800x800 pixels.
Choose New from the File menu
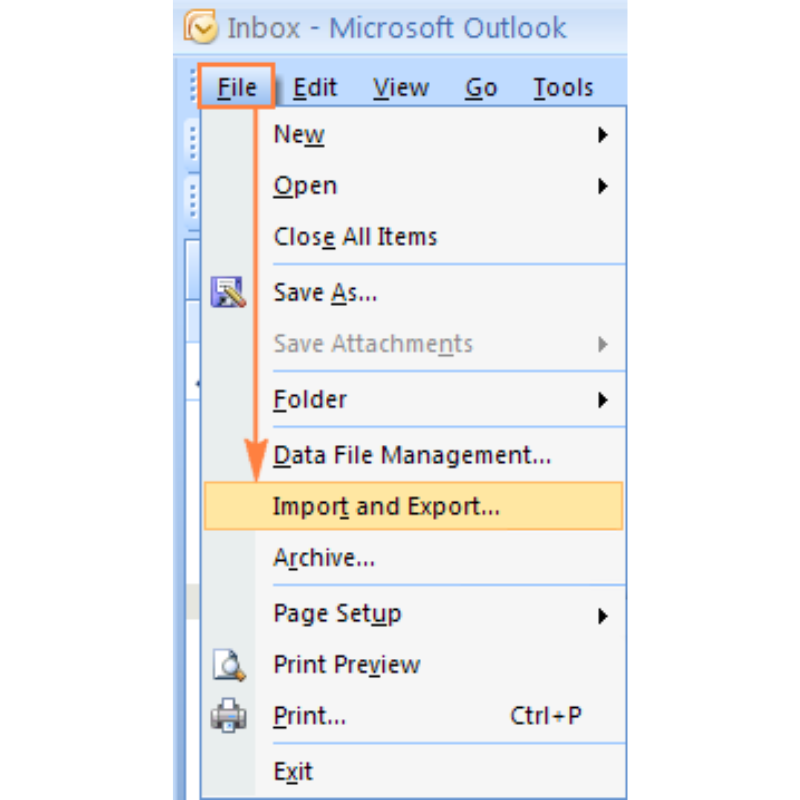click(413, 135)
